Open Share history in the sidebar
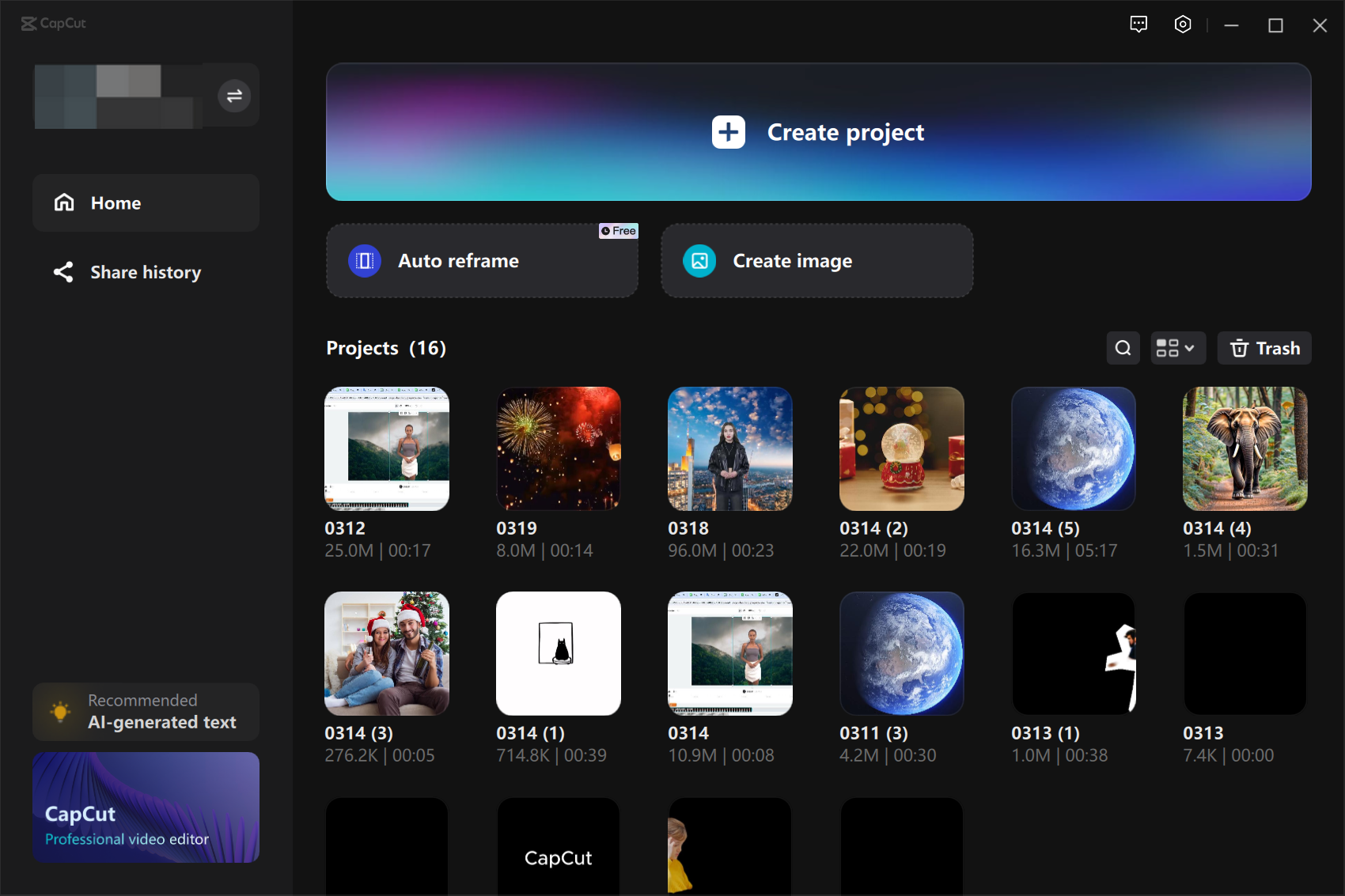The image size is (1345, 896). click(146, 272)
